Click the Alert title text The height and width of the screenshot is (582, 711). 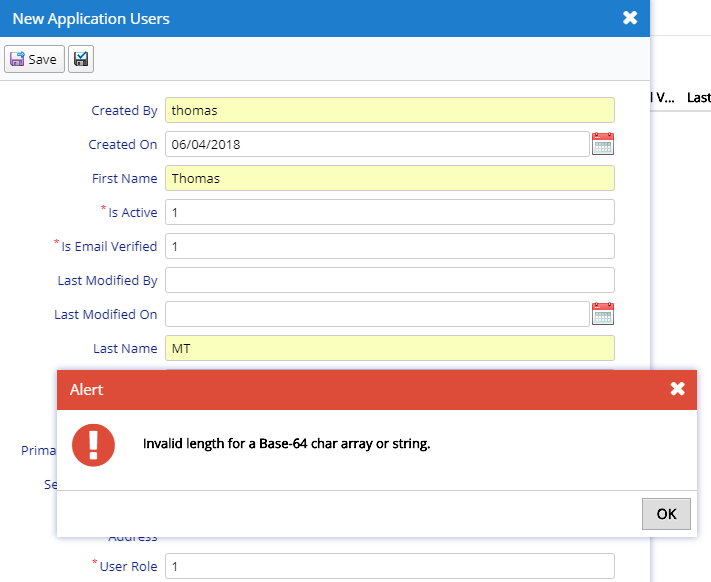tap(86, 390)
